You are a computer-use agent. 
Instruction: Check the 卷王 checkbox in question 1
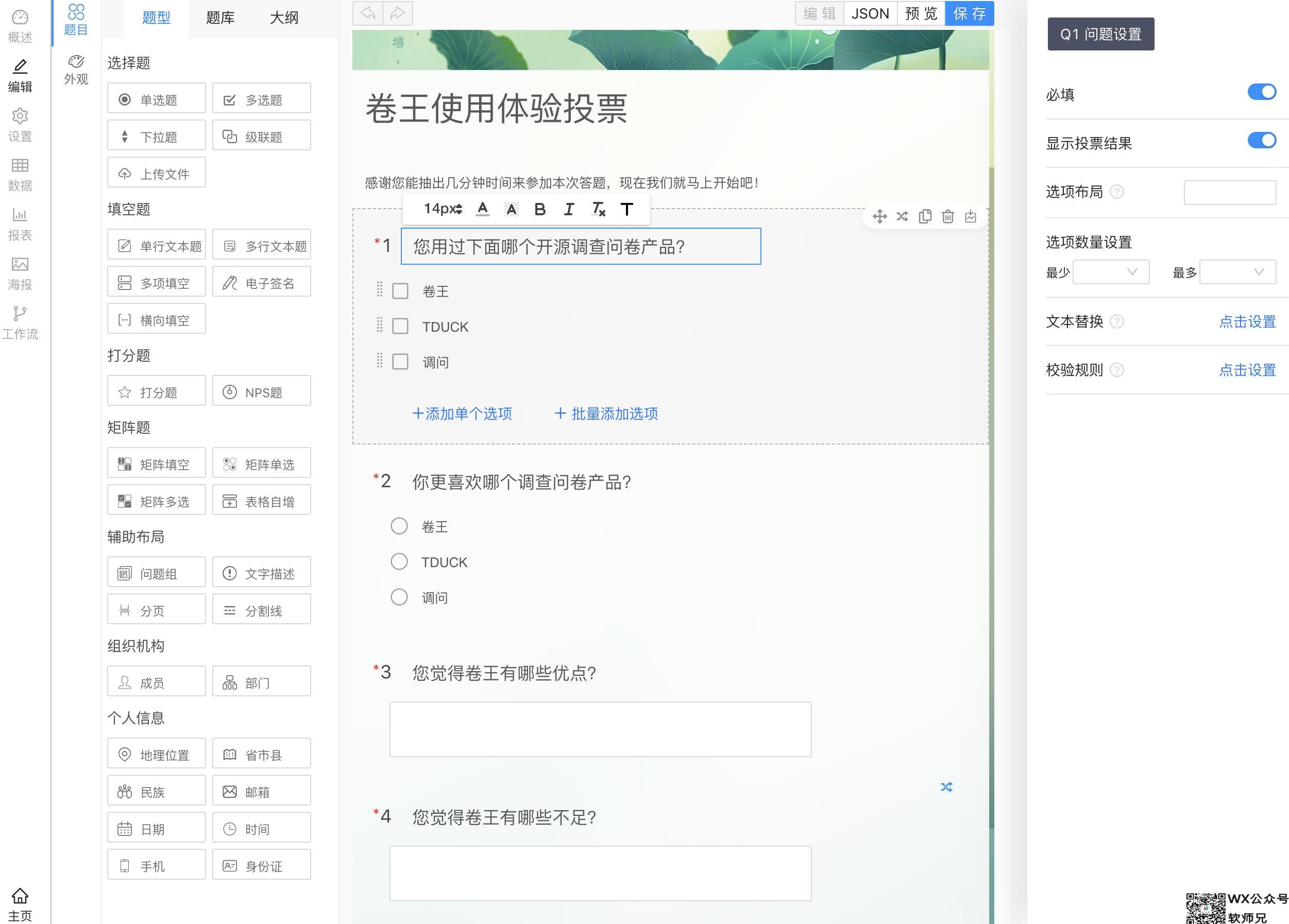click(400, 291)
